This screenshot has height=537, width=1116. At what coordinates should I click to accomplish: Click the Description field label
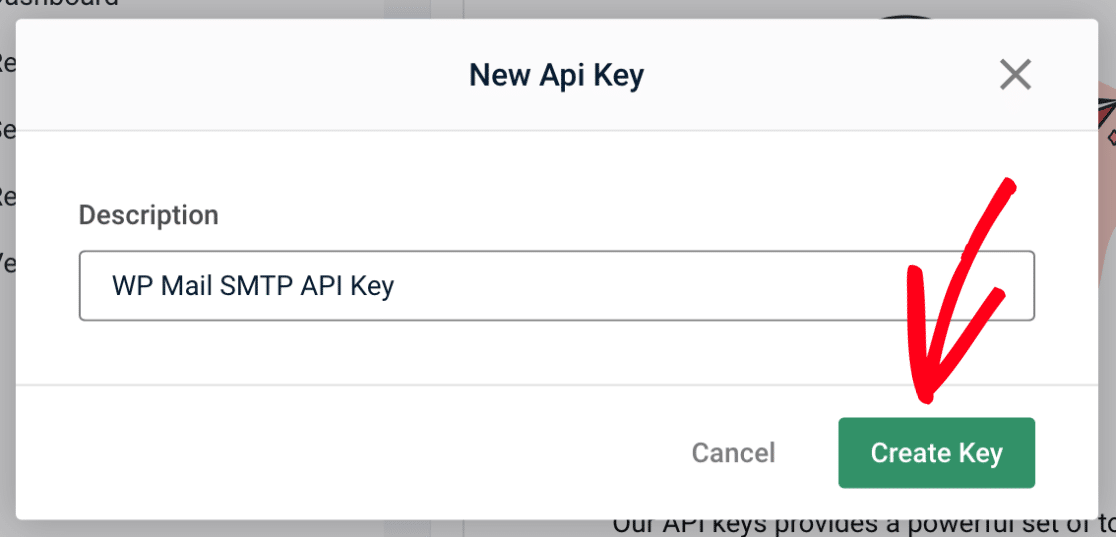148,215
